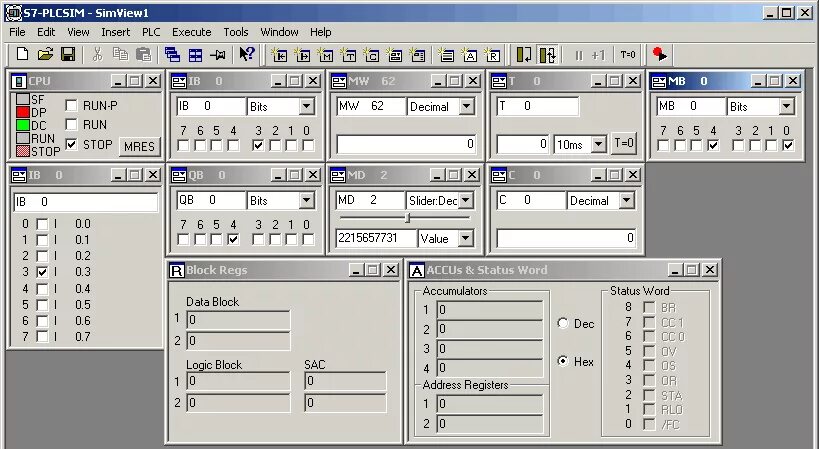Click the Next Scan (+1) icon
The width and height of the screenshot is (819, 449).
click(598, 55)
